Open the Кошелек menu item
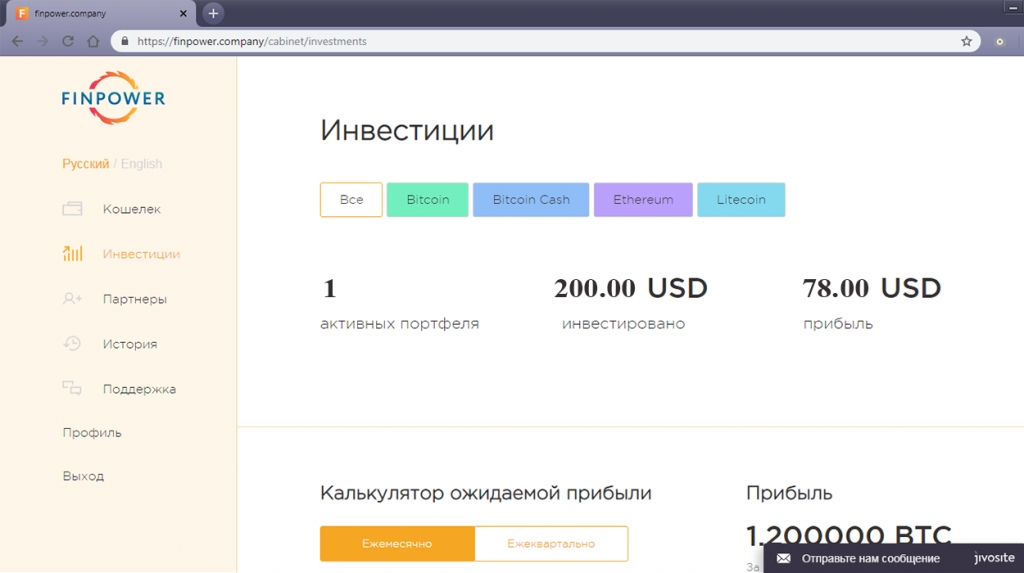This screenshot has height=573, width=1024. 131,209
